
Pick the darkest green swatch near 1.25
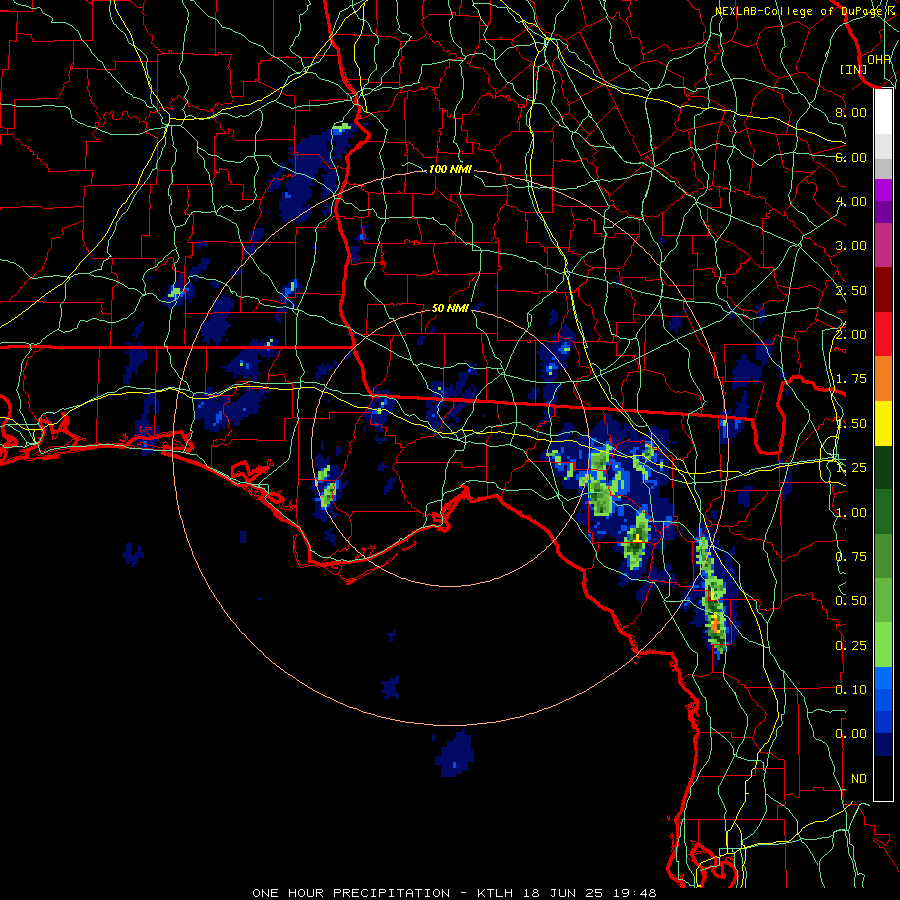coord(883,467)
